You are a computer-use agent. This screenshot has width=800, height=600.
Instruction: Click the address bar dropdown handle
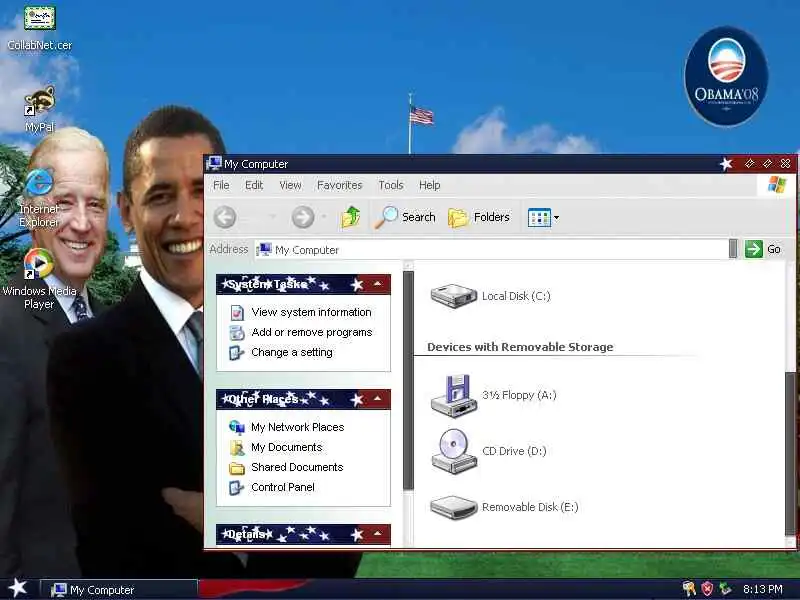pyautogui.click(x=733, y=249)
